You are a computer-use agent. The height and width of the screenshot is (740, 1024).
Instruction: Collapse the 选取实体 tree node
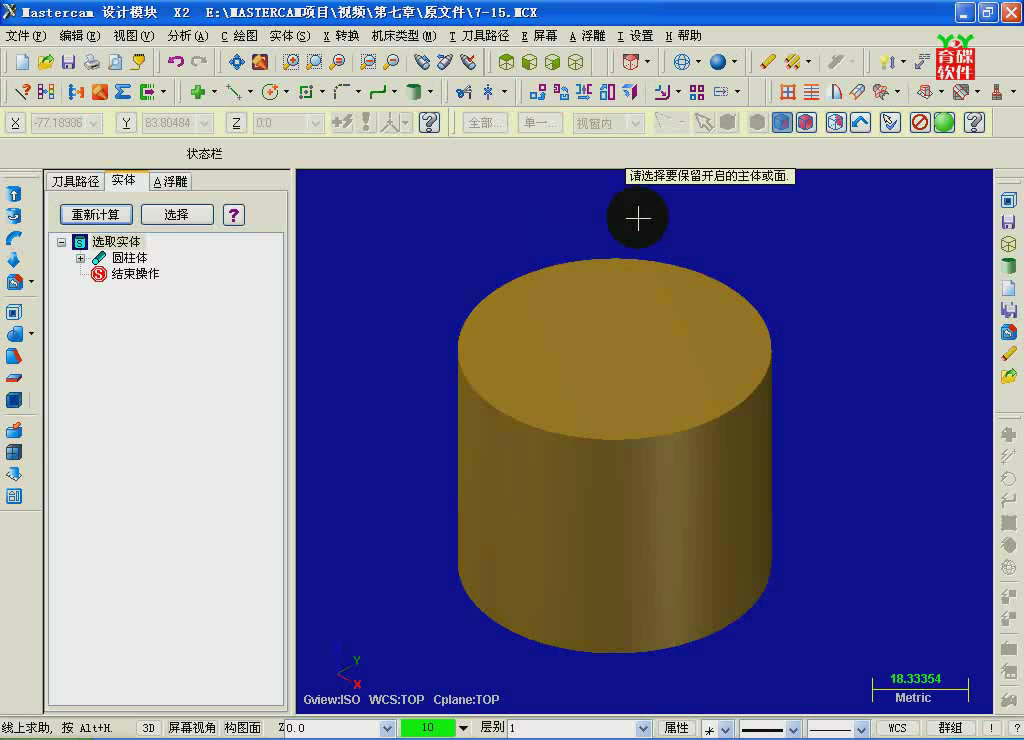pos(61,242)
